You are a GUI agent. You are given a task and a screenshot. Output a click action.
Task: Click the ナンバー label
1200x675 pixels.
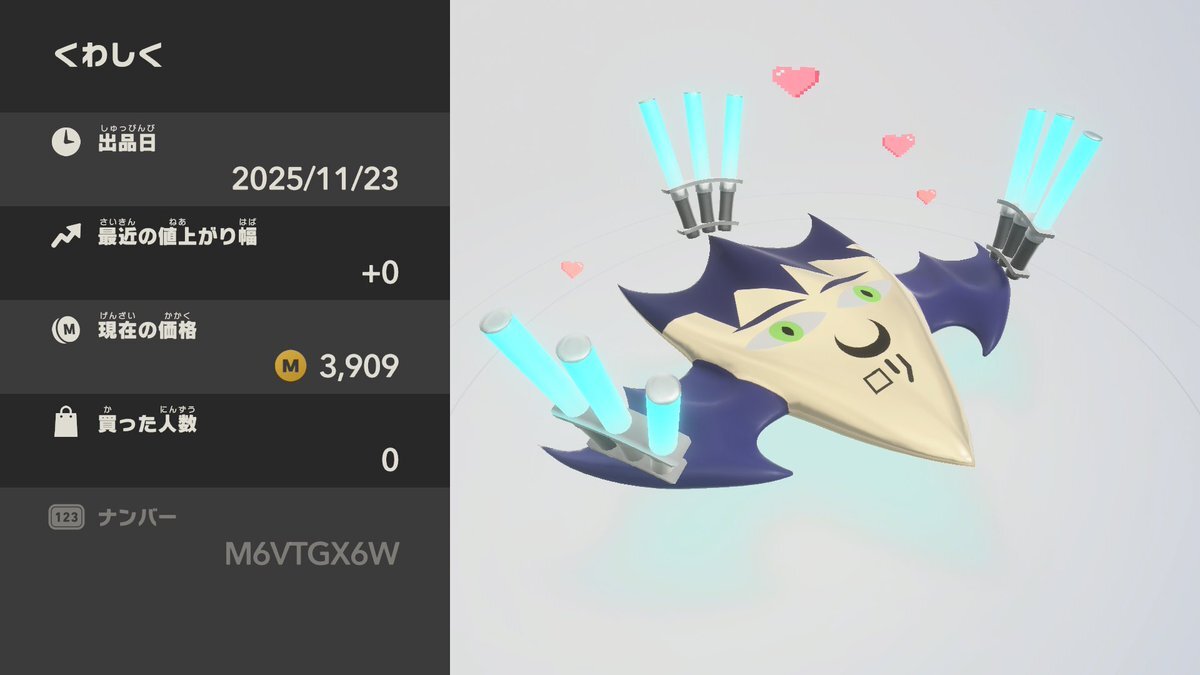(x=137, y=517)
